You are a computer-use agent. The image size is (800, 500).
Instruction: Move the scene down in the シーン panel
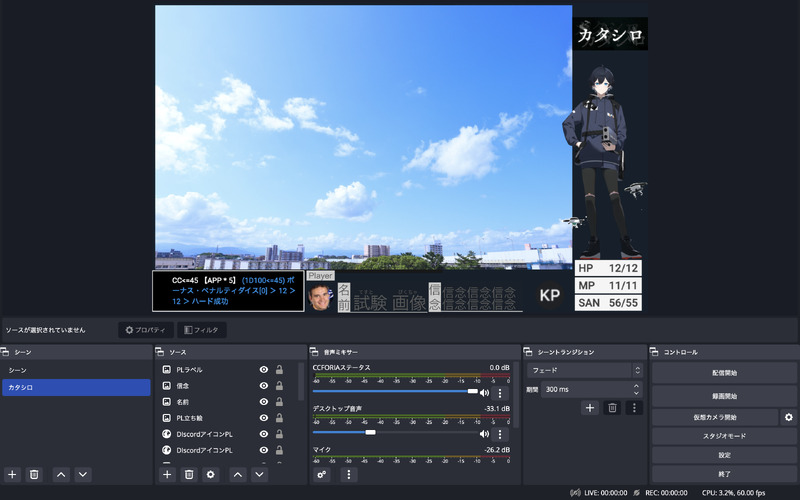pos(83,474)
